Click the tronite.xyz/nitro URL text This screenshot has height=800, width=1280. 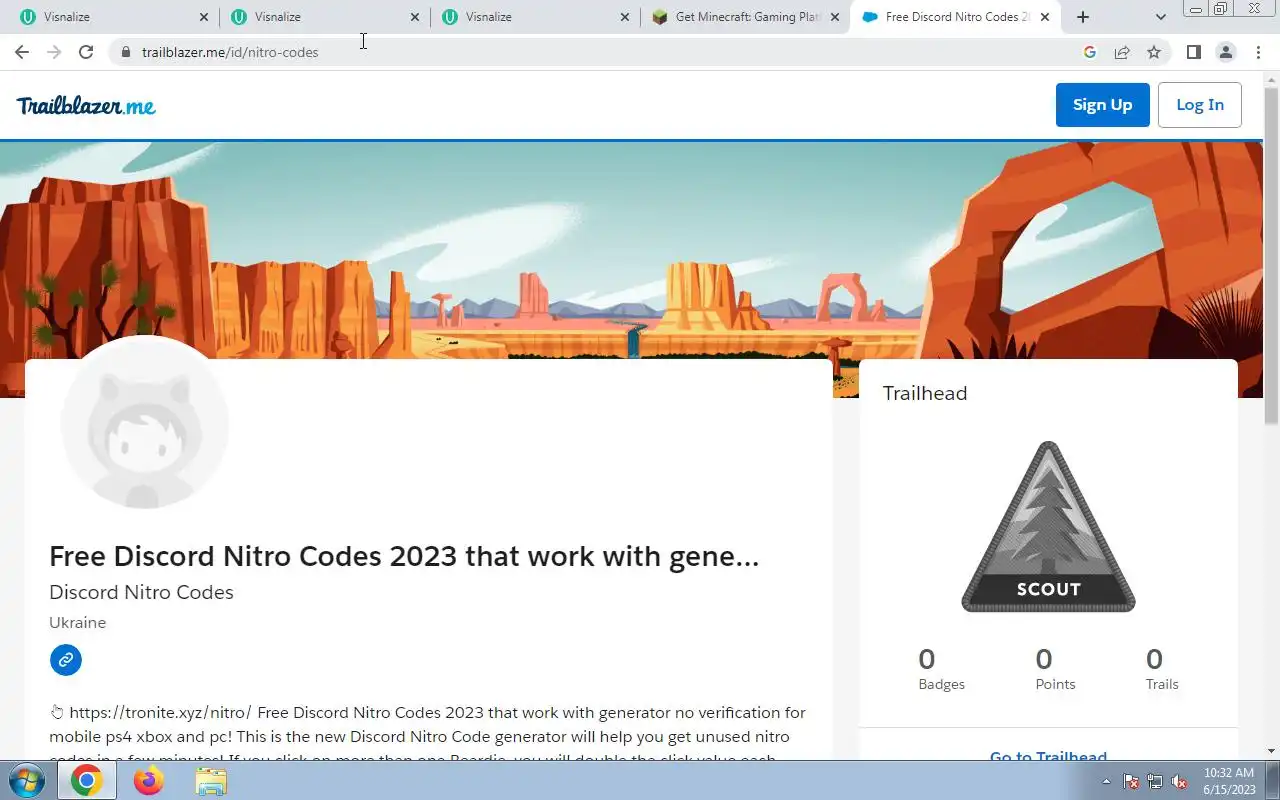(x=160, y=713)
